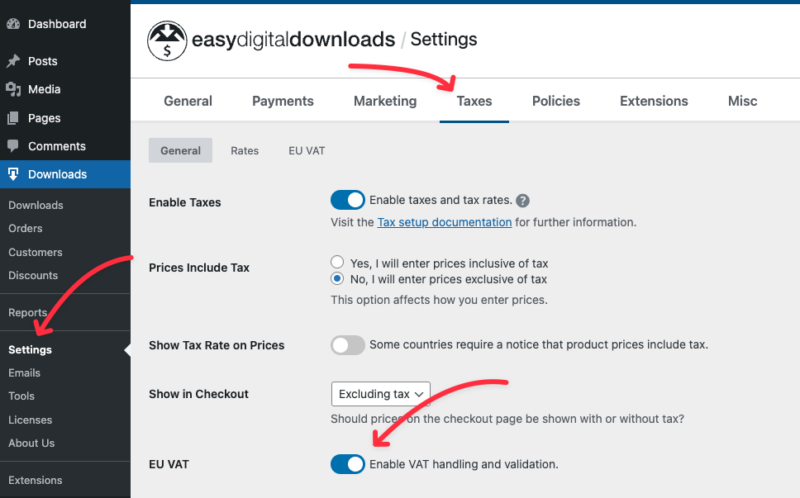Open the Tax setup documentation link

pyautogui.click(x=445, y=222)
